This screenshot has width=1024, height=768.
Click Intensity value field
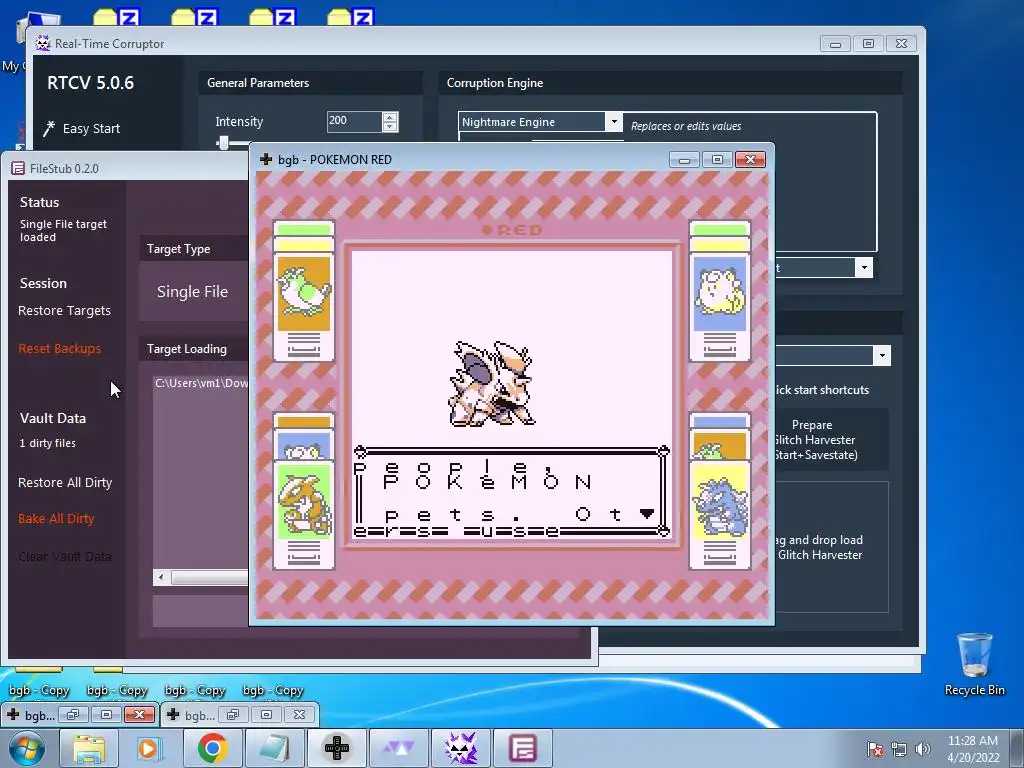coord(354,121)
